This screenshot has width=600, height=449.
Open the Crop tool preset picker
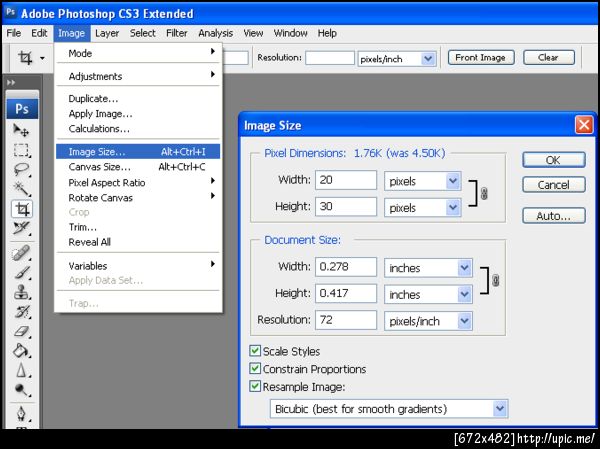pyautogui.click(x=42, y=58)
